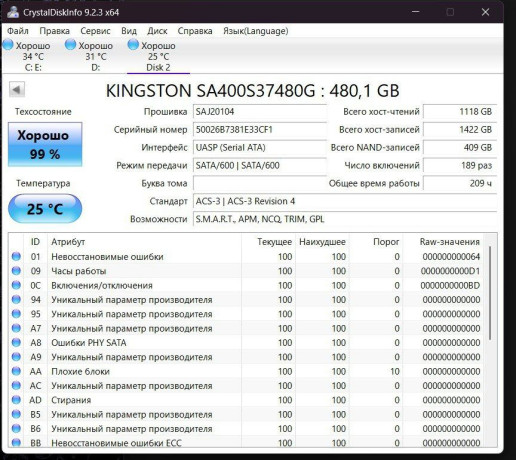Click the total work time 209 ч
Screen dimensions: 516x460
[x=460, y=183]
